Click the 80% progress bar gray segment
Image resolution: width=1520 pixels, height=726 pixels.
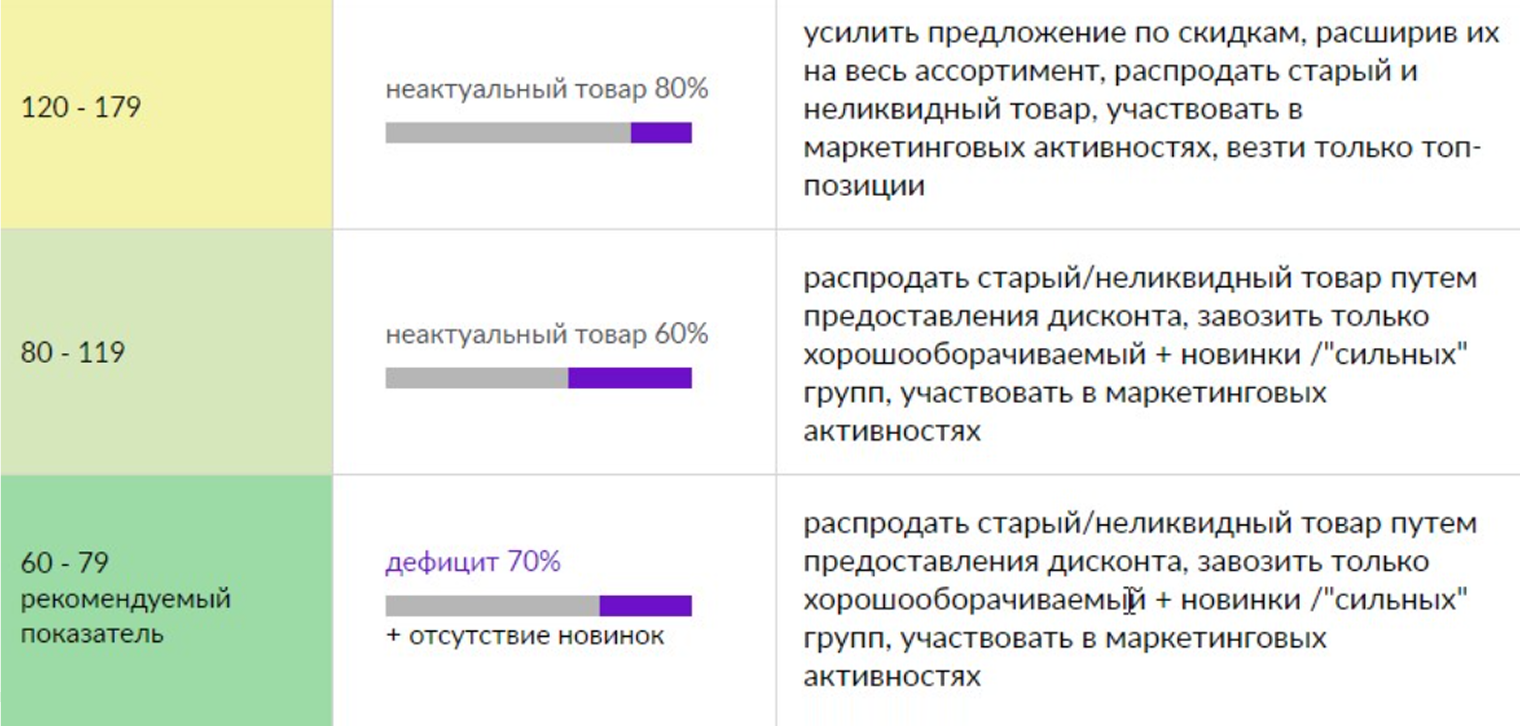[508, 133]
